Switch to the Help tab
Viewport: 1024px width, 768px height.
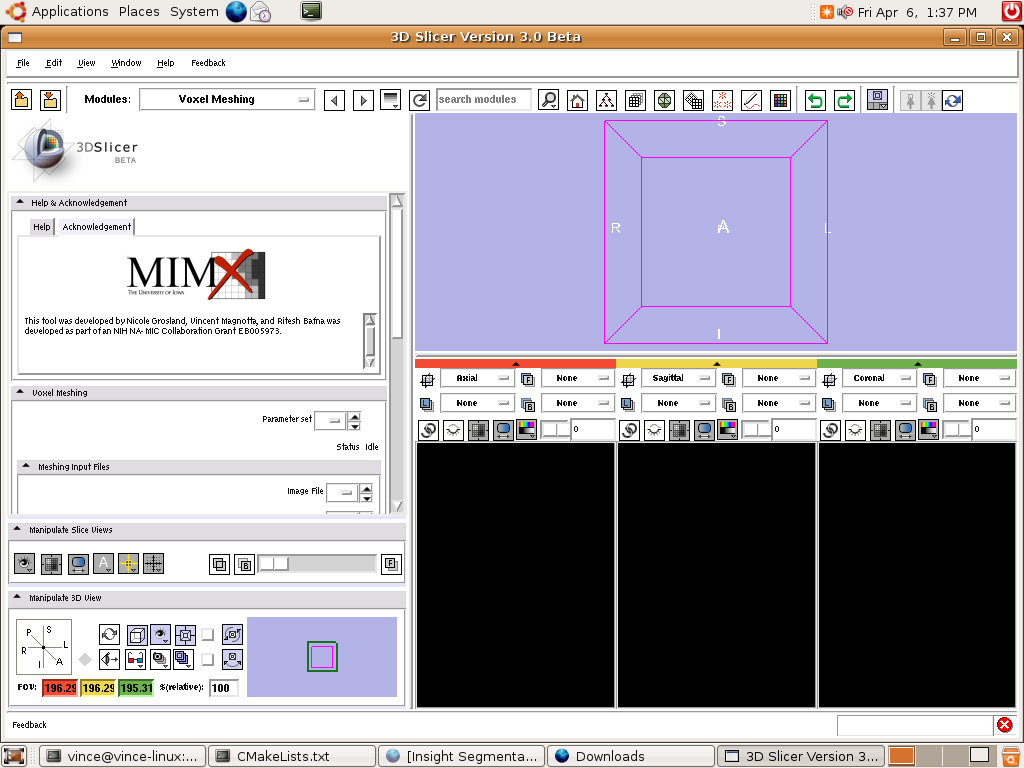(41, 227)
